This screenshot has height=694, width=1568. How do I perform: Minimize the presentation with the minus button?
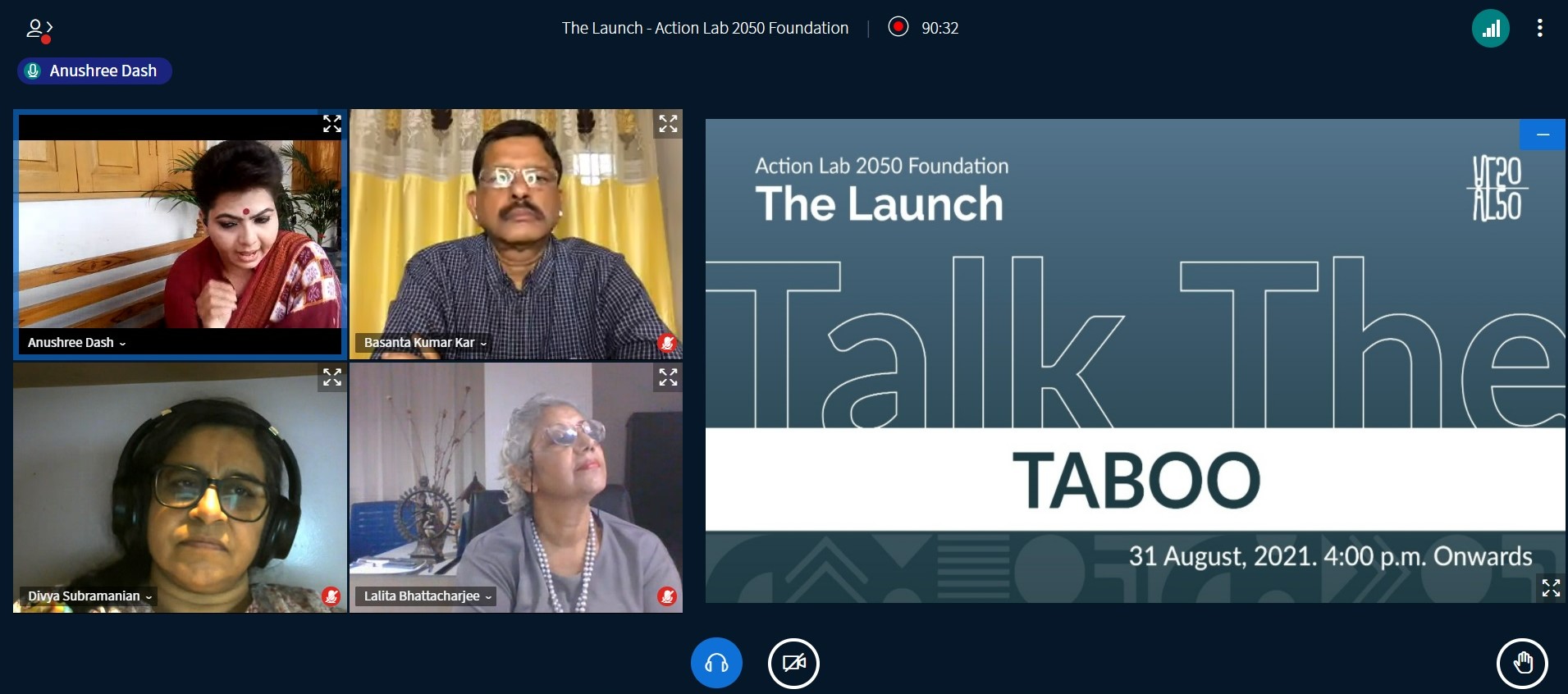point(1543,135)
